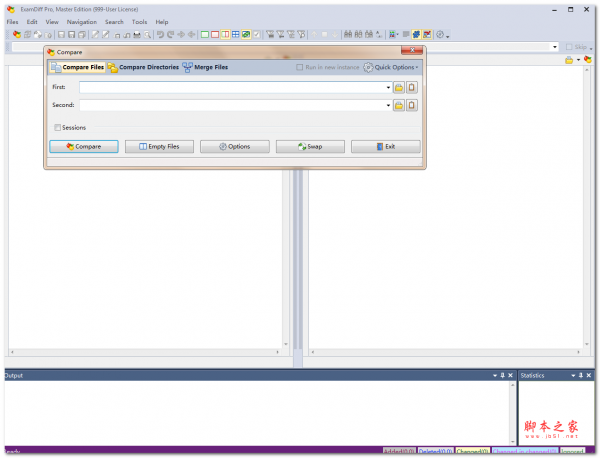This screenshot has width=600, height=458.
Task: Click the undo arrow icon in toolbar
Action: pyautogui.click(x=159, y=34)
